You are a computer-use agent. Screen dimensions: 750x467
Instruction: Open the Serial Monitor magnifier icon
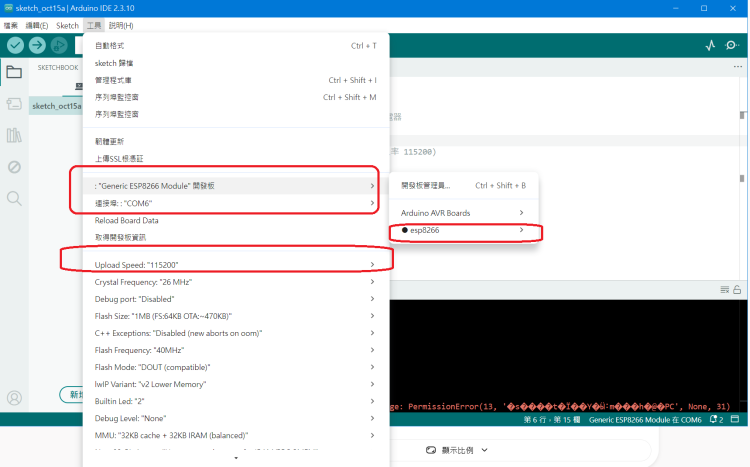(x=731, y=45)
